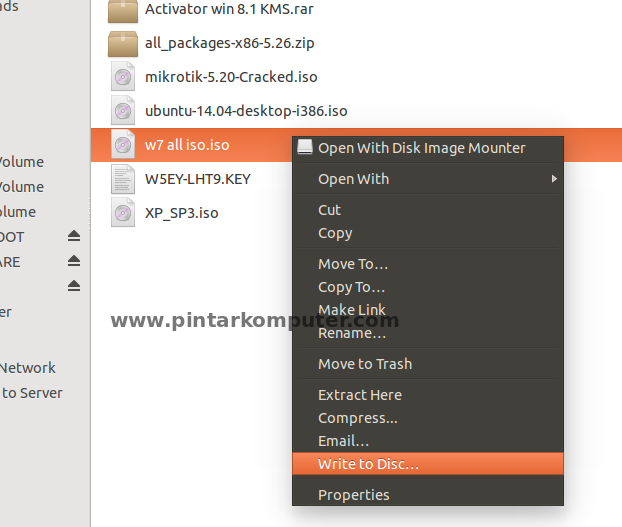
Task: Eject the unnamed volume below ARE
Action: pyautogui.click(x=74, y=286)
